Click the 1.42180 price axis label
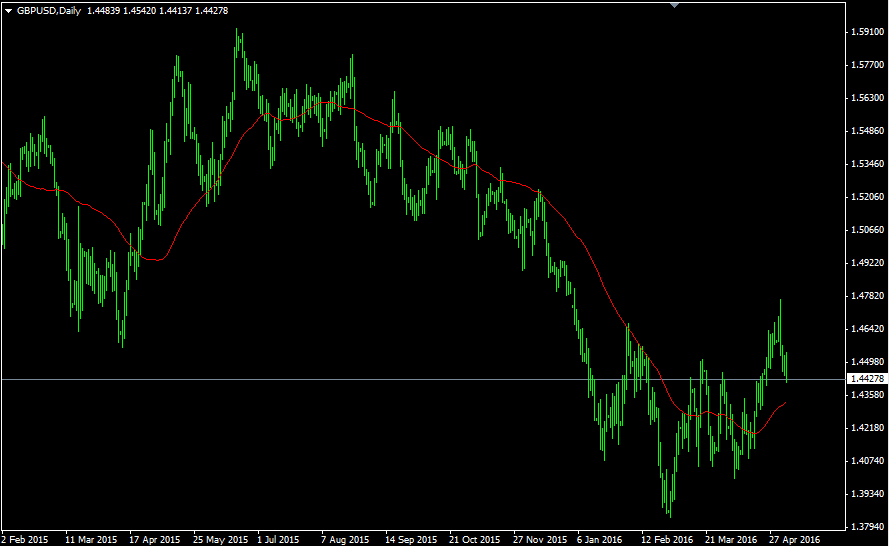 click(867, 428)
